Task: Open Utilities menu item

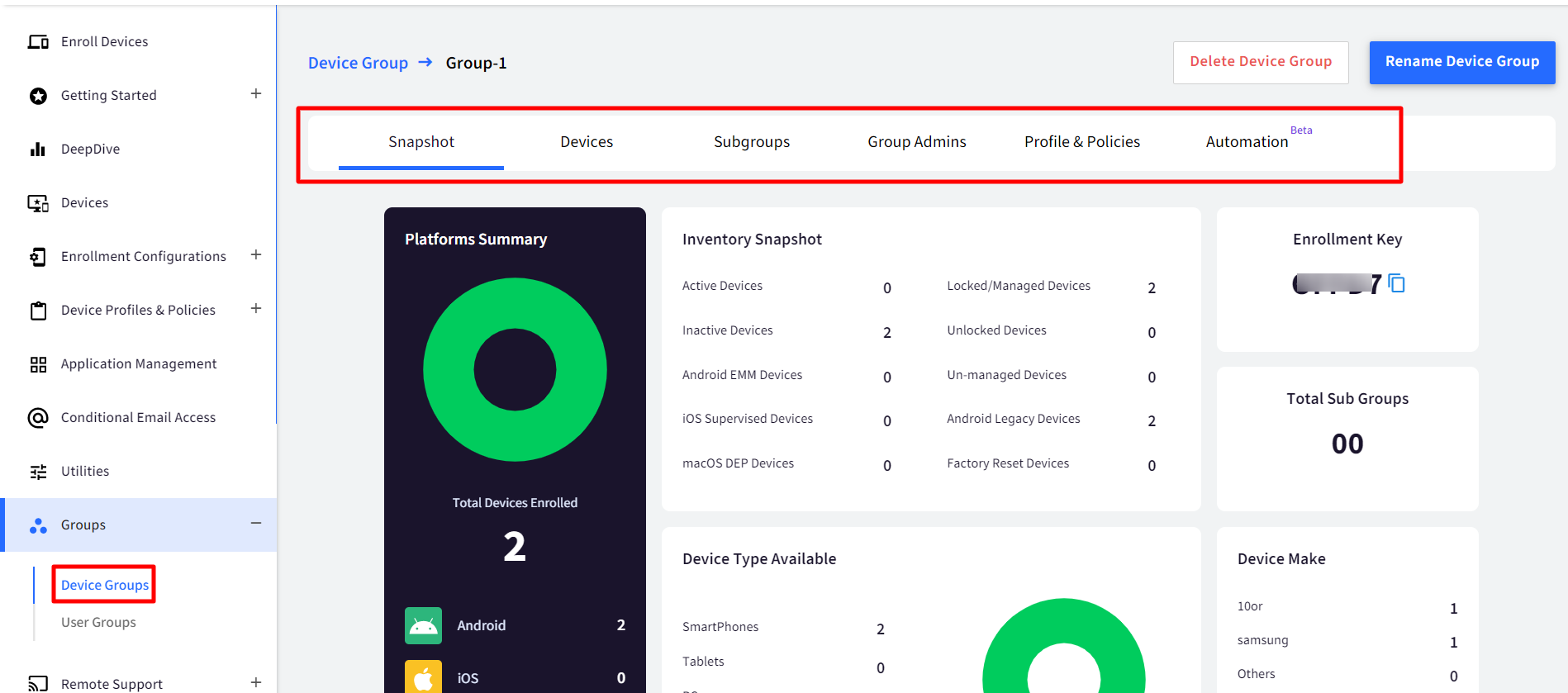Action: [85, 472]
